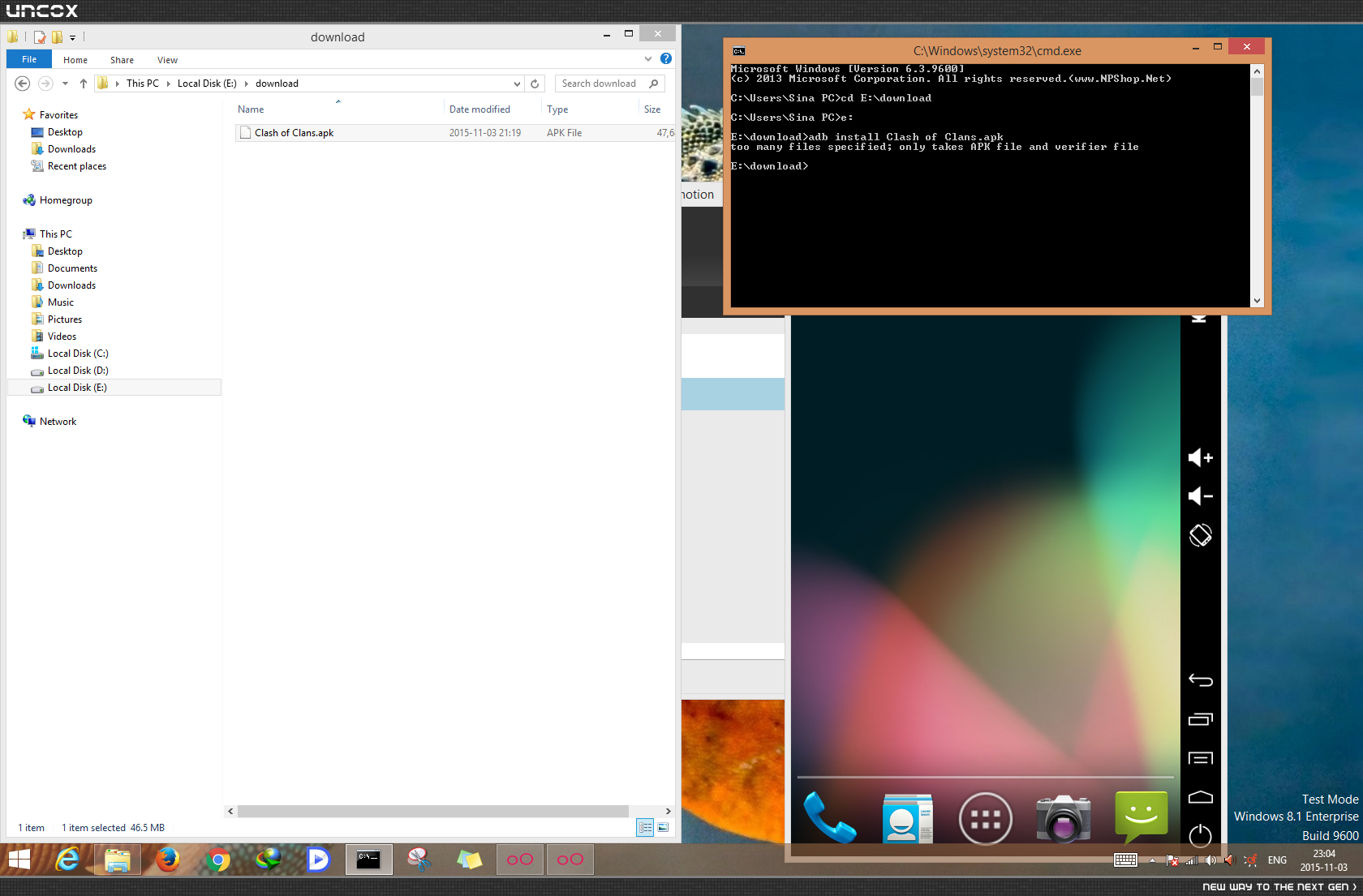Launch Firefox from the taskbar
Image resolution: width=1363 pixels, height=896 pixels.
(167, 860)
